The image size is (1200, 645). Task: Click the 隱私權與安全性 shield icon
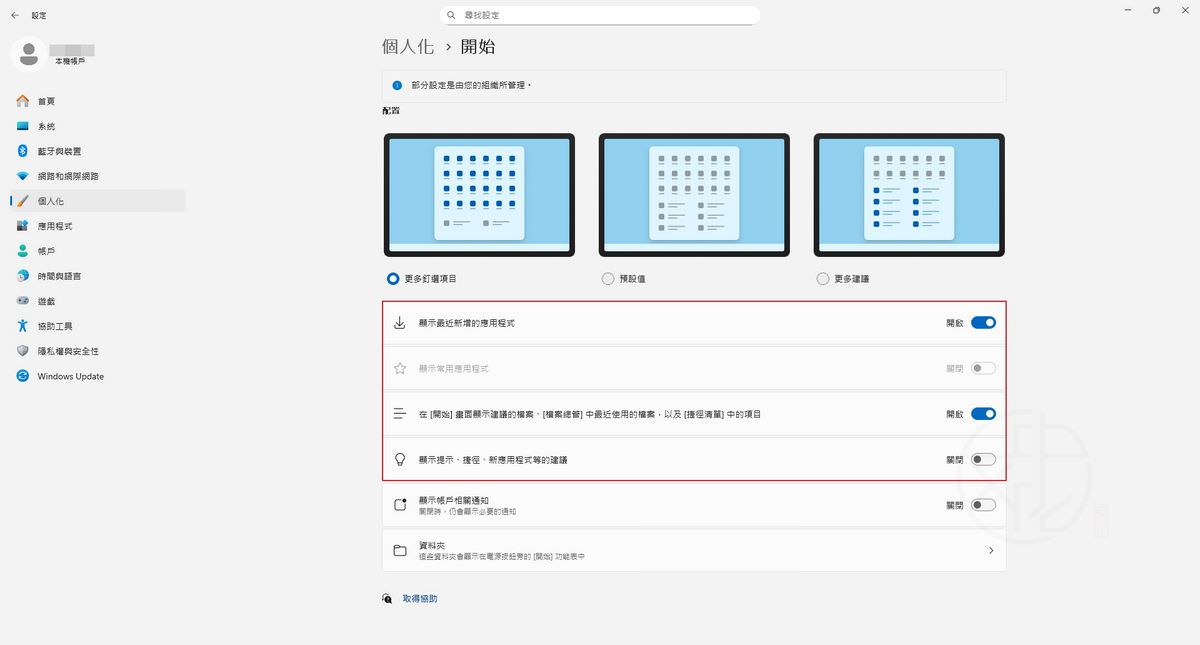[x=22, y=351]
